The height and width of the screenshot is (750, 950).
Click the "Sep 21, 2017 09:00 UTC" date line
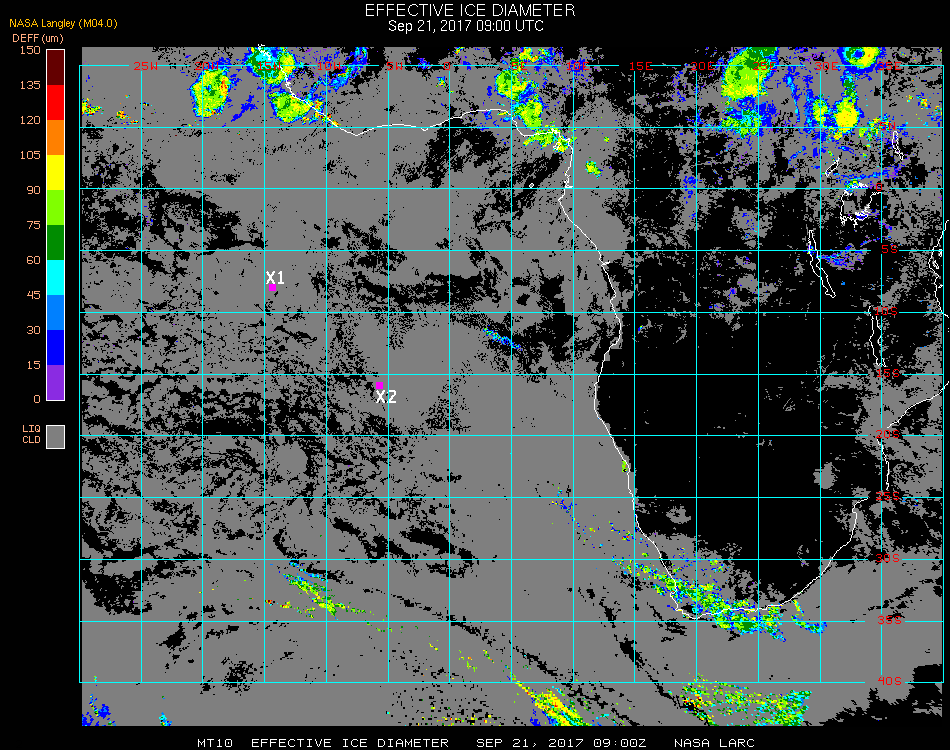coord(466,26)
